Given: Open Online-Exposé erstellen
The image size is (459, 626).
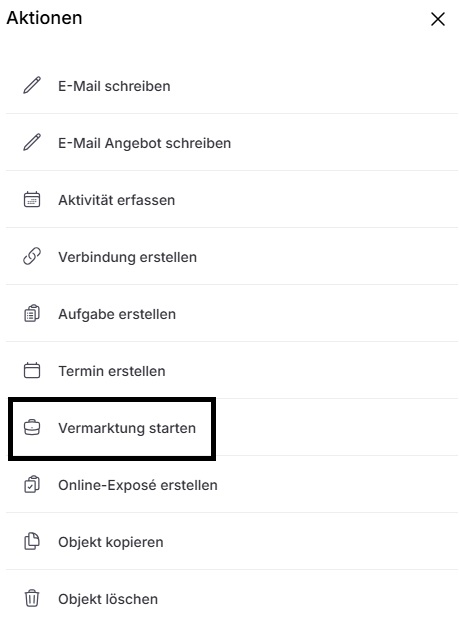Looking at the screenshot, I should click(x=232, y=485).
